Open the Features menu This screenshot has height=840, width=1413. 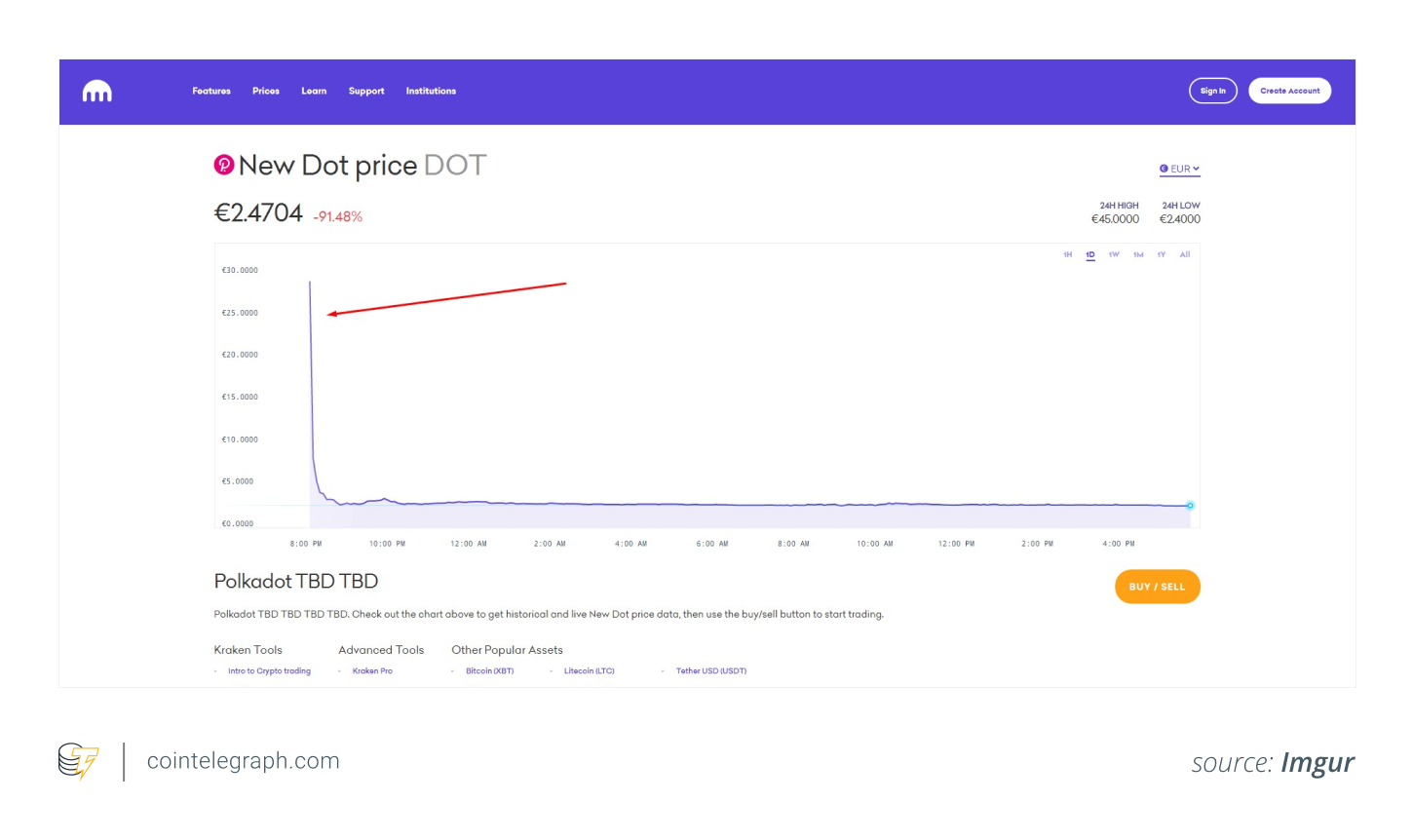pyautogui.click(x=211, y=92)
